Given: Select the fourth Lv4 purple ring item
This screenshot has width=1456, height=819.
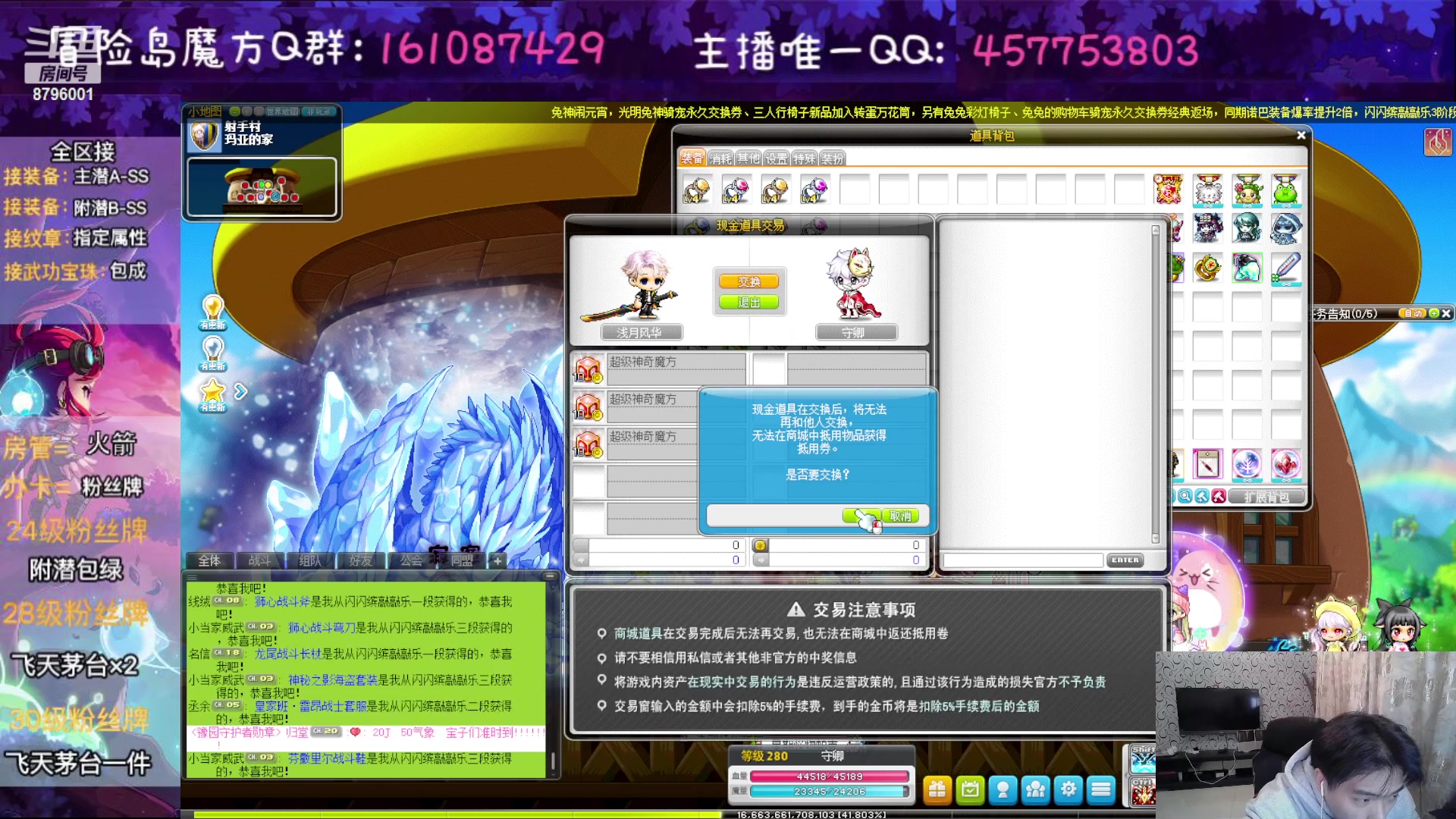Looking at the screenshot, I should [x=814, y=190].
